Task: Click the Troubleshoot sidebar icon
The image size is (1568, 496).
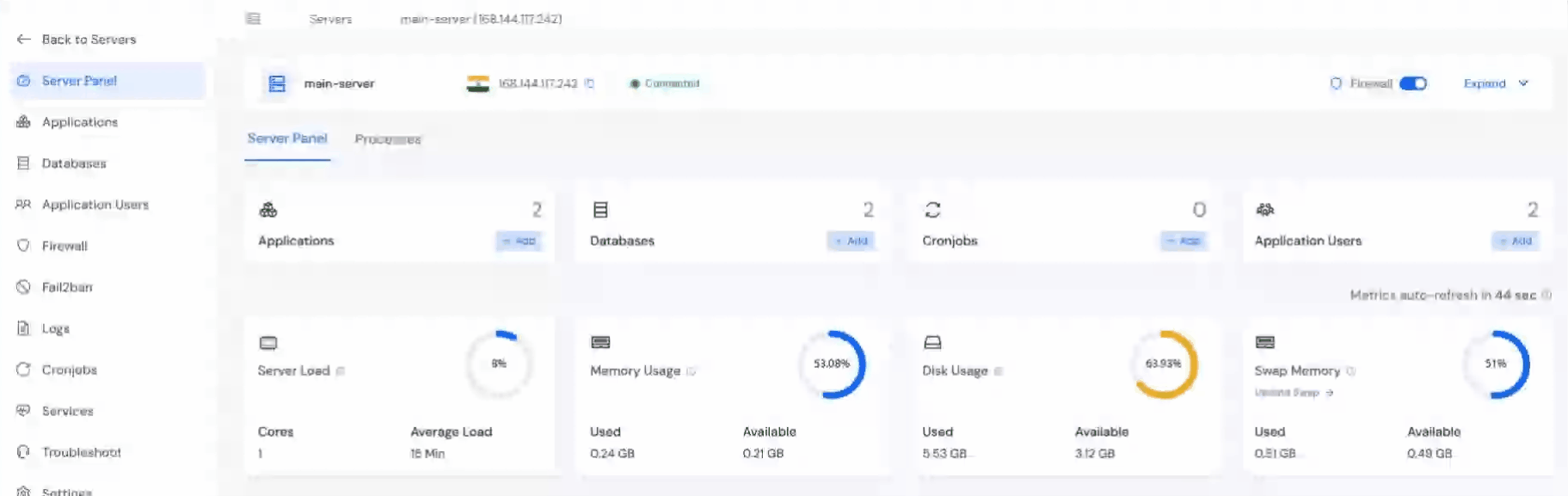Action: (x=24, y=452)
